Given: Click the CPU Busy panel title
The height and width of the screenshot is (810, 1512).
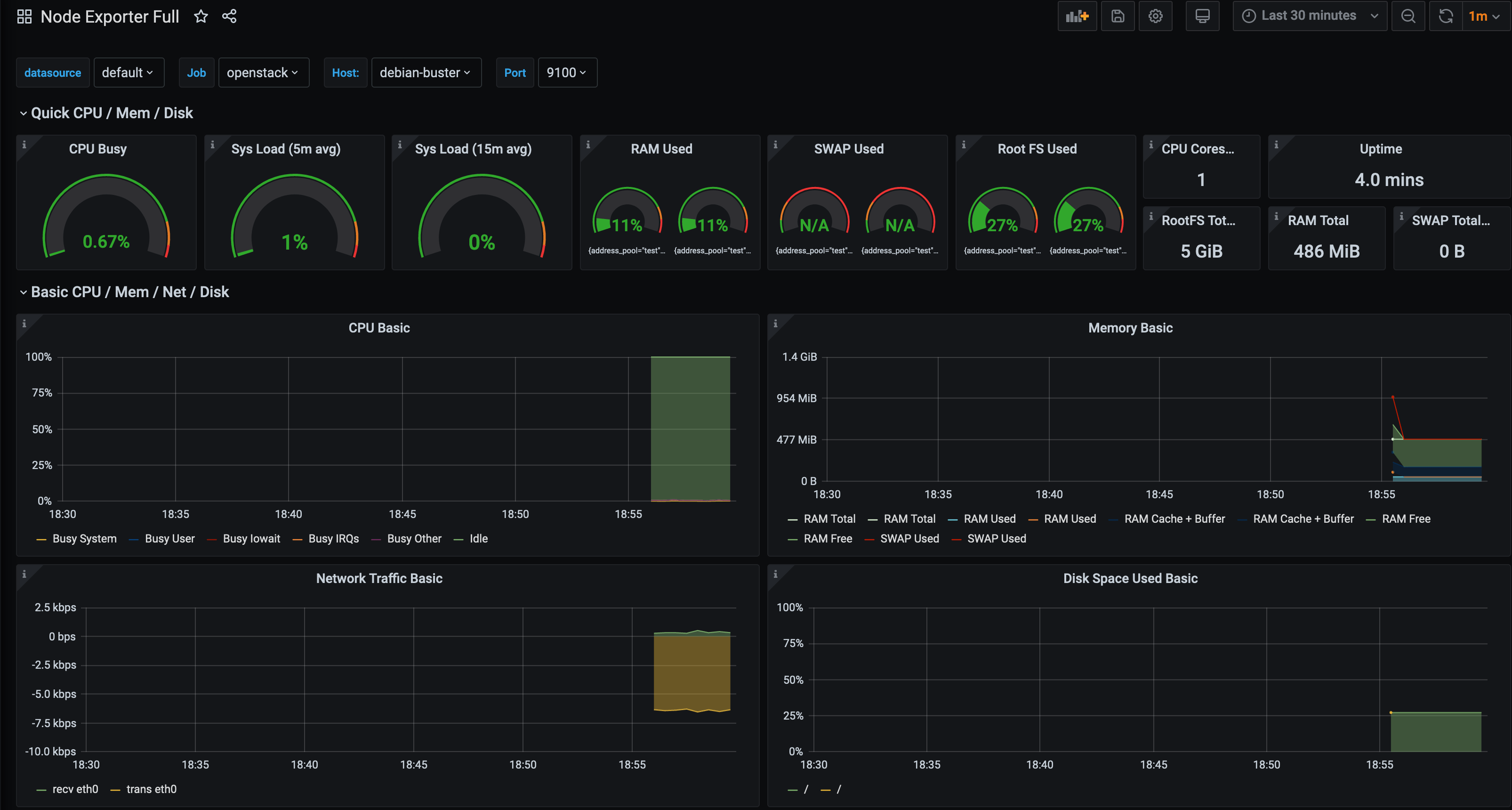Looking at the screenshot, I should tap(97, 148).
